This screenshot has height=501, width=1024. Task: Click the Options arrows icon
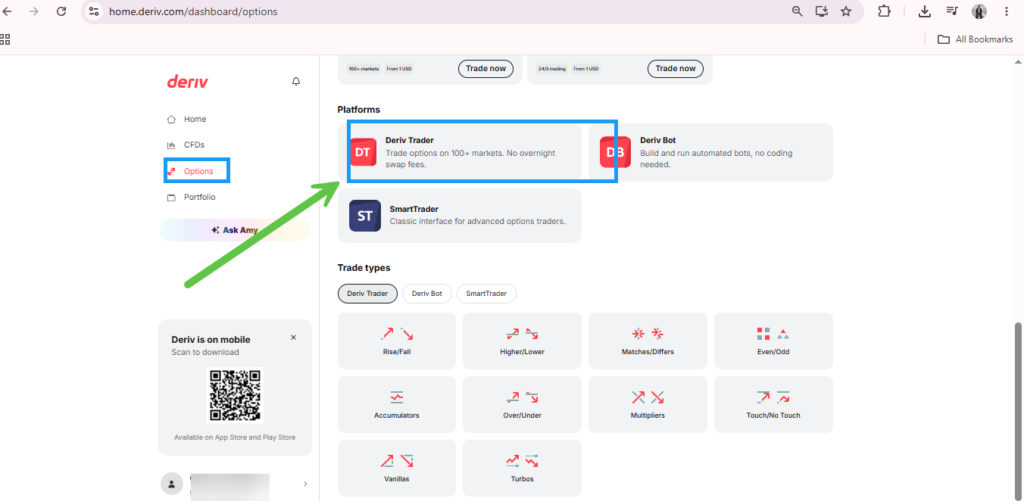pos(172,171)
